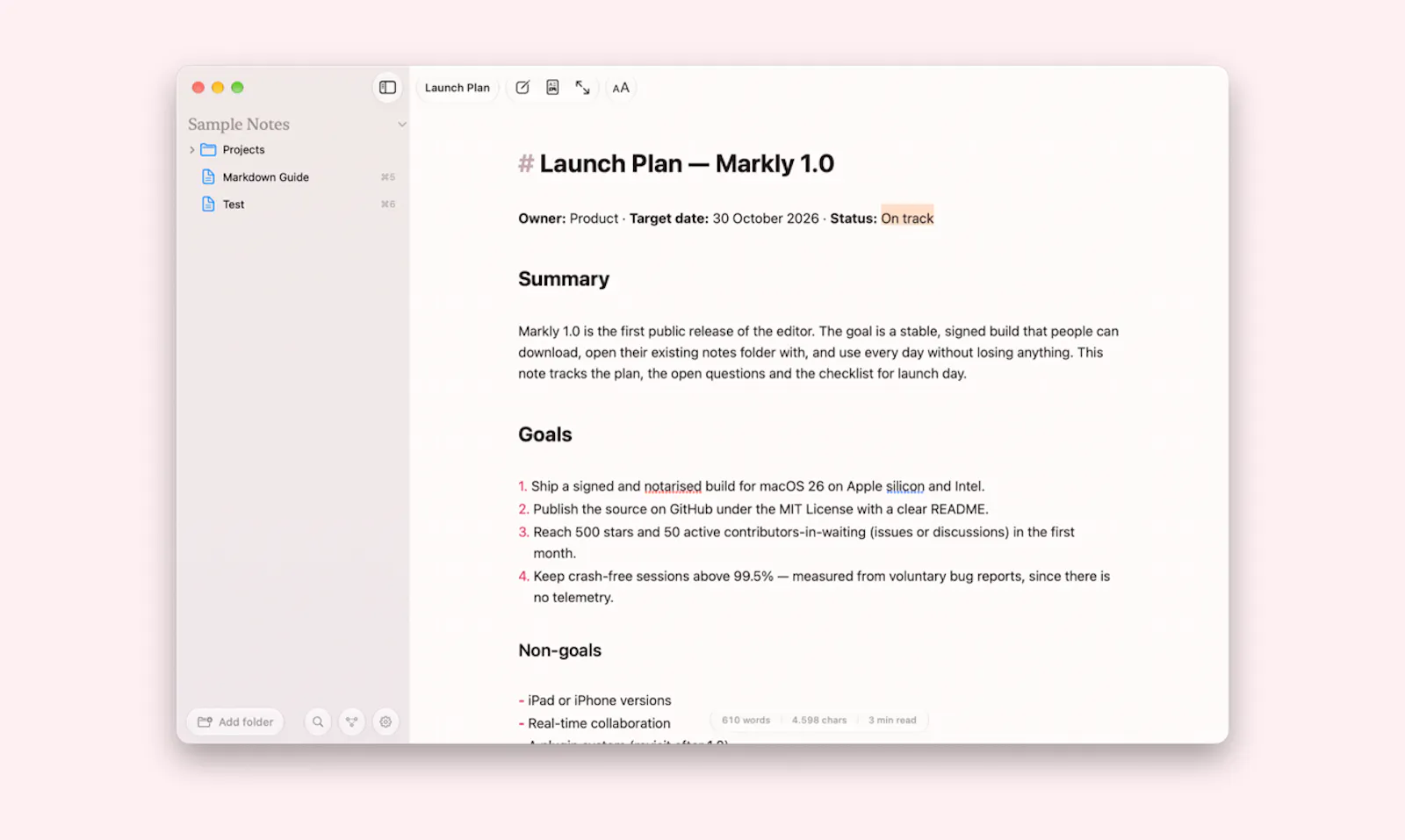The width and height of the screenshot is (1405, 840).
Task: Click the expand to full width arrows
Action: point(582,87)
